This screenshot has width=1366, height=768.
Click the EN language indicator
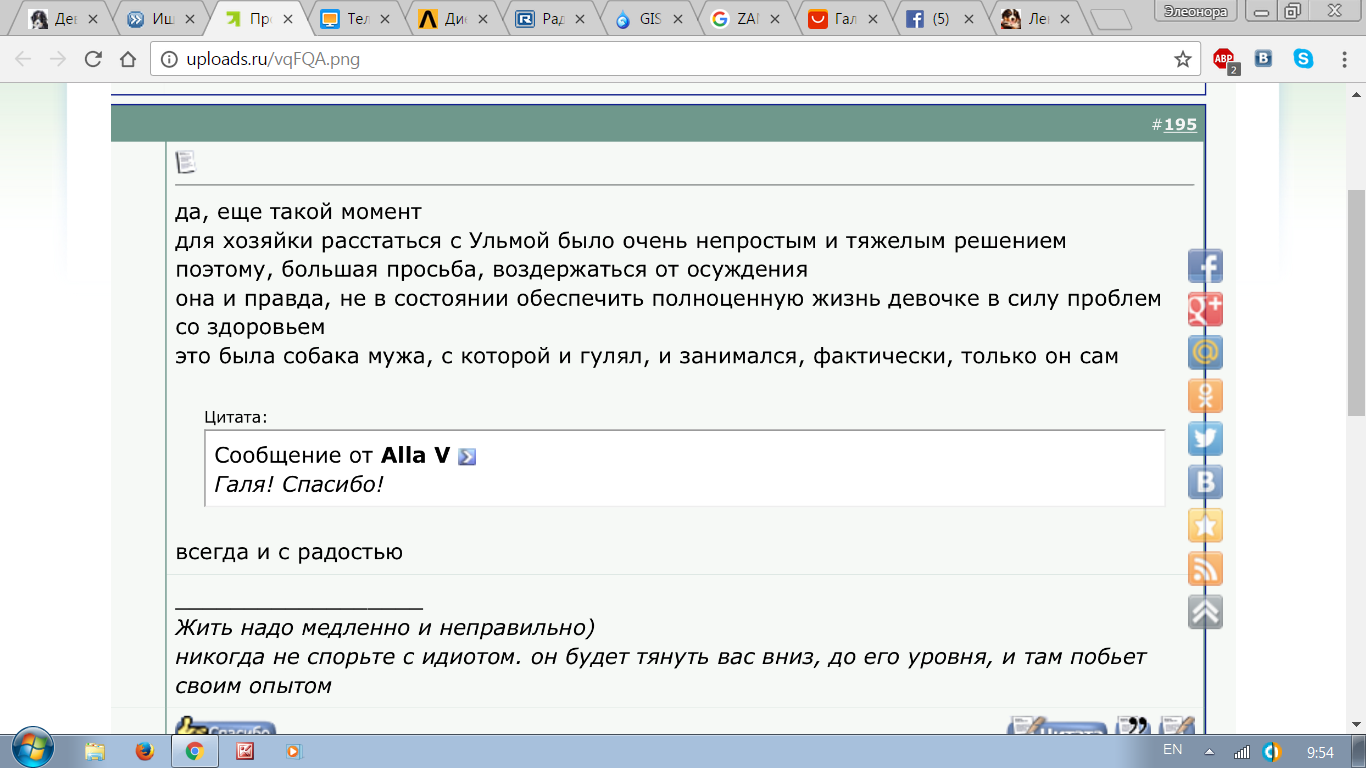tap(1173, 750)
